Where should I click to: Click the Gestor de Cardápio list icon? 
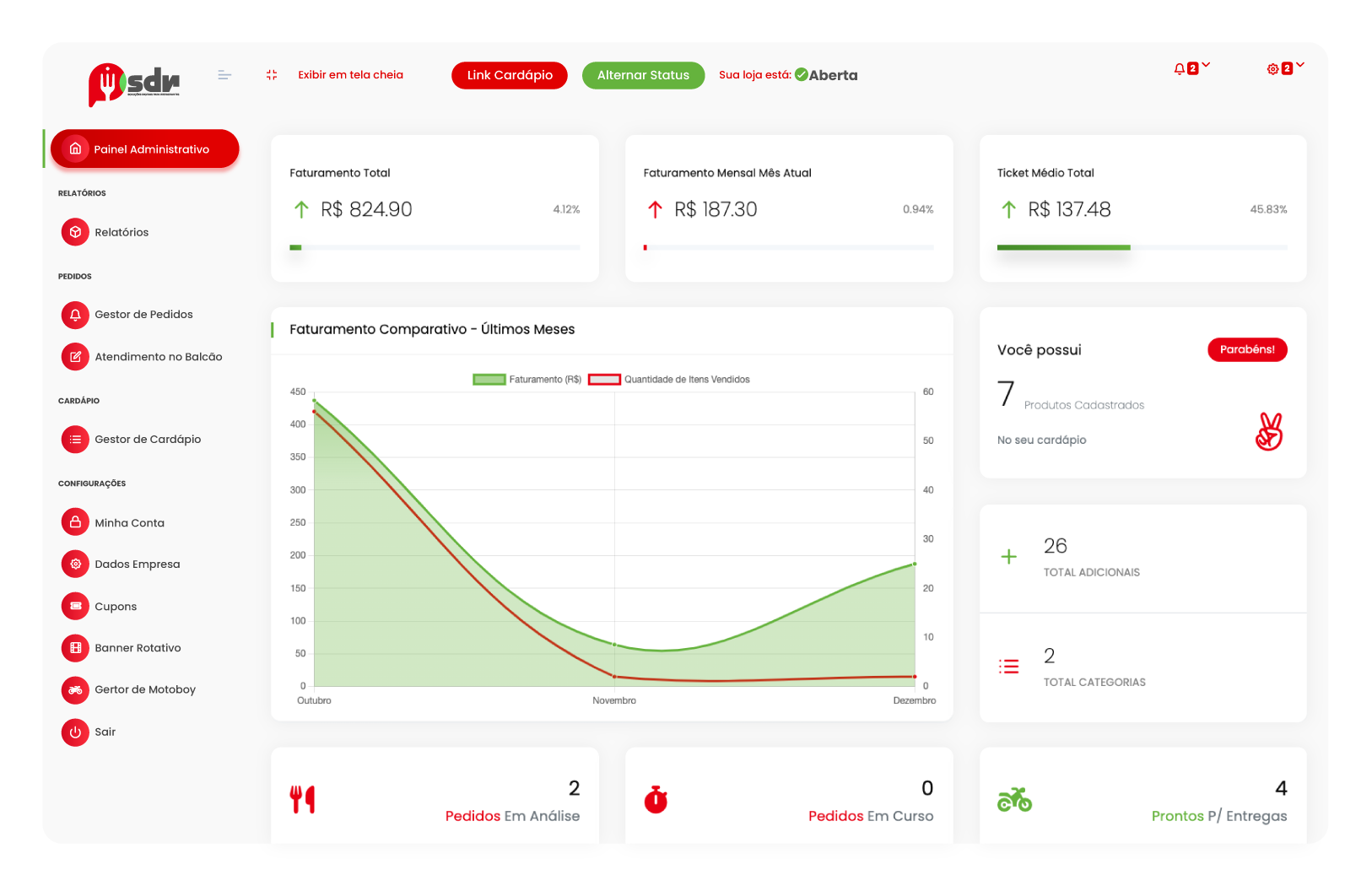tap(75, 440)
